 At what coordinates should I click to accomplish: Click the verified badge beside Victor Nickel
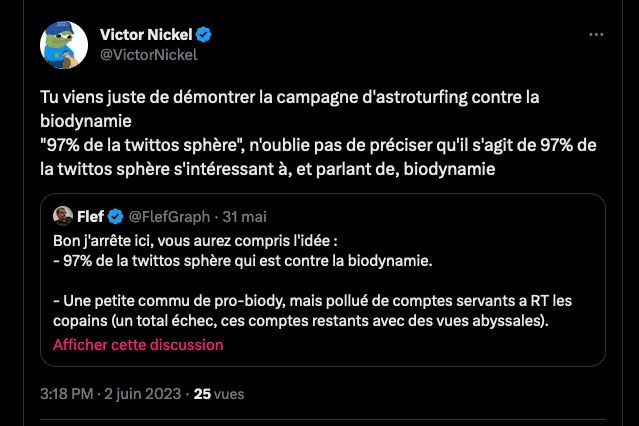click(204, 35)
